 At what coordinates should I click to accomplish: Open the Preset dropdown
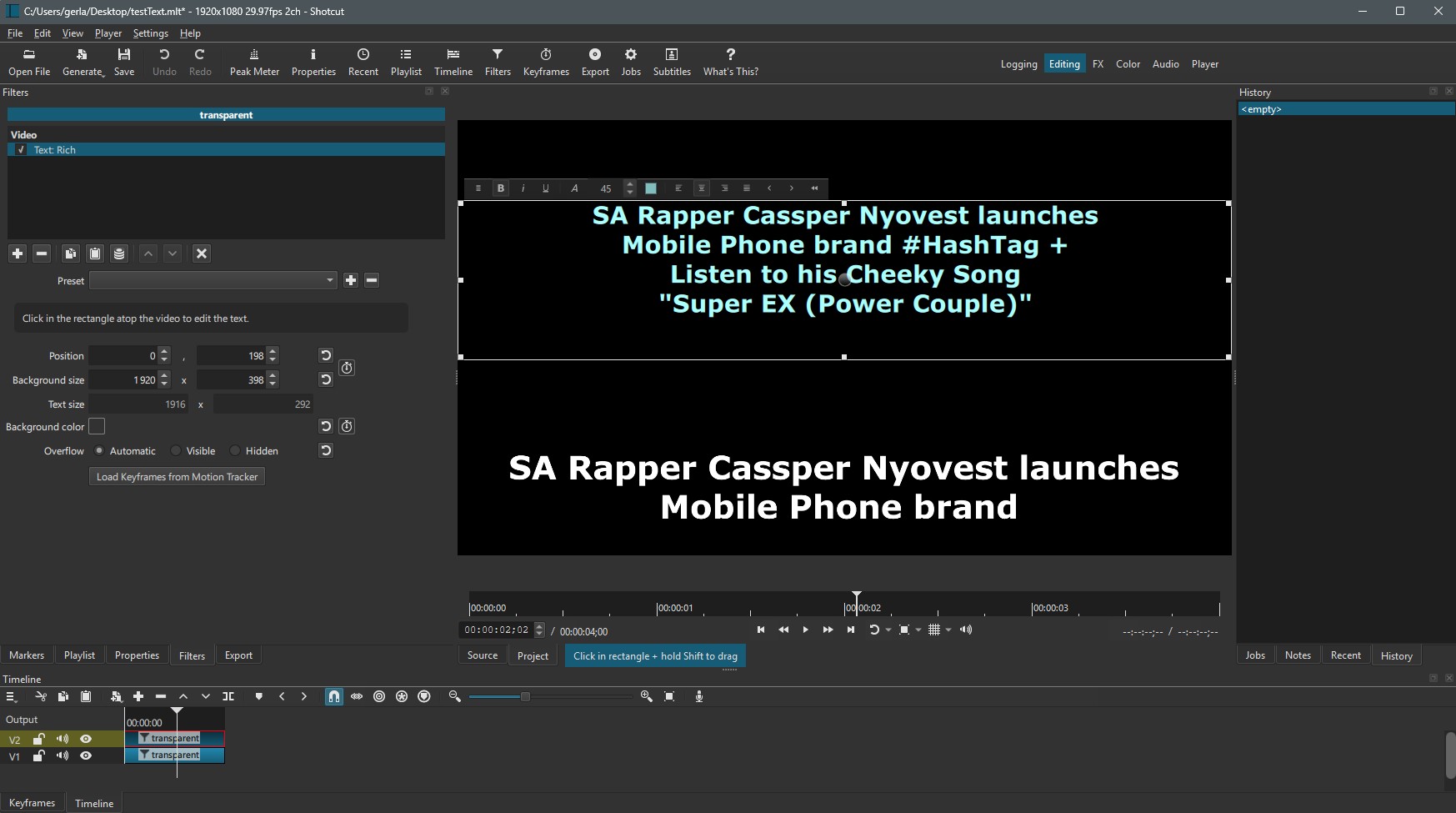(x=213, y=280)
